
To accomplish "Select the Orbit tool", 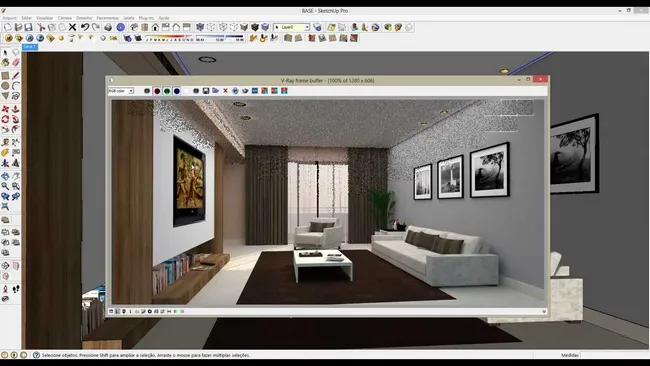I will tap(5, 176).
